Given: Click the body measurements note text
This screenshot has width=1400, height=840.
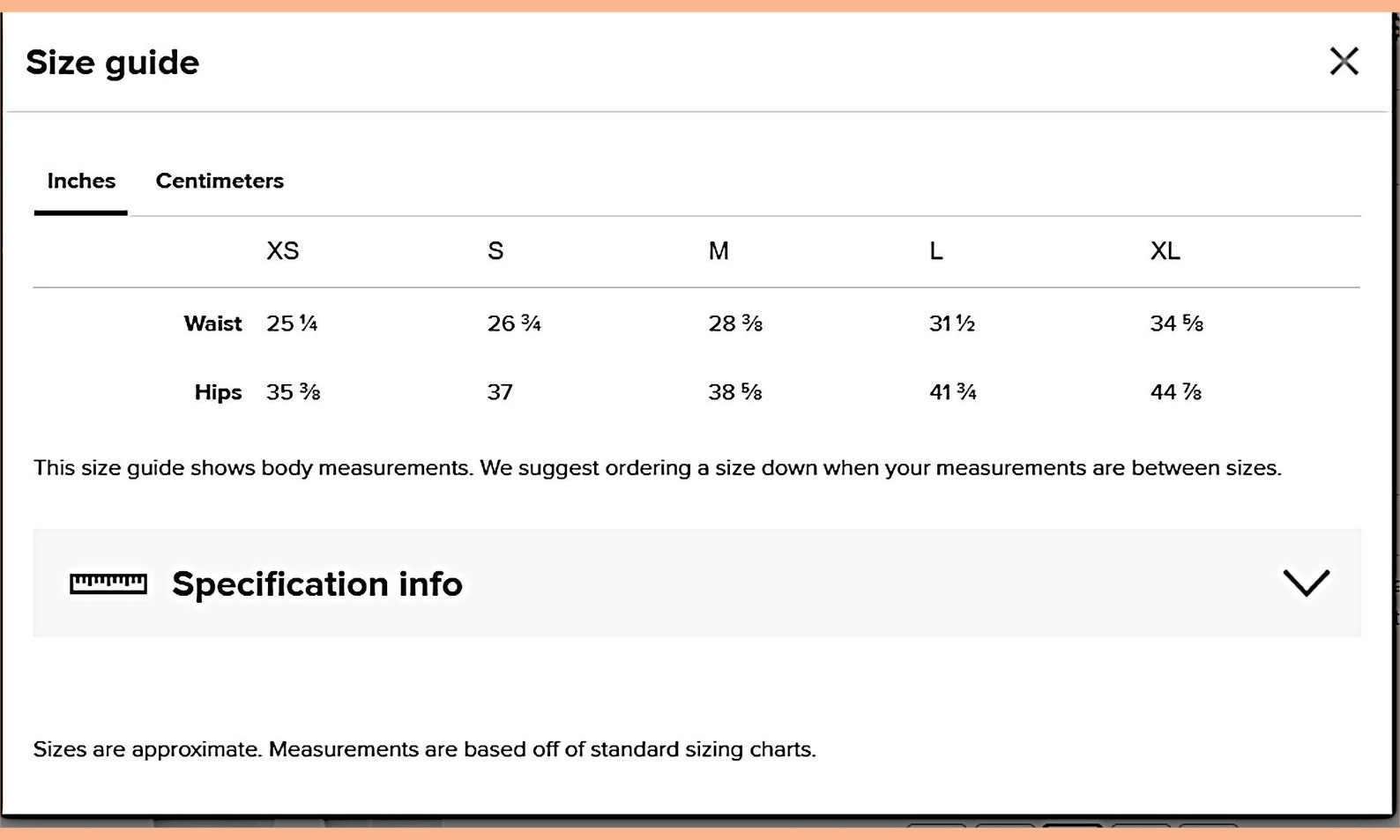Looking at the screenshot, I should (x=657, y=468).
